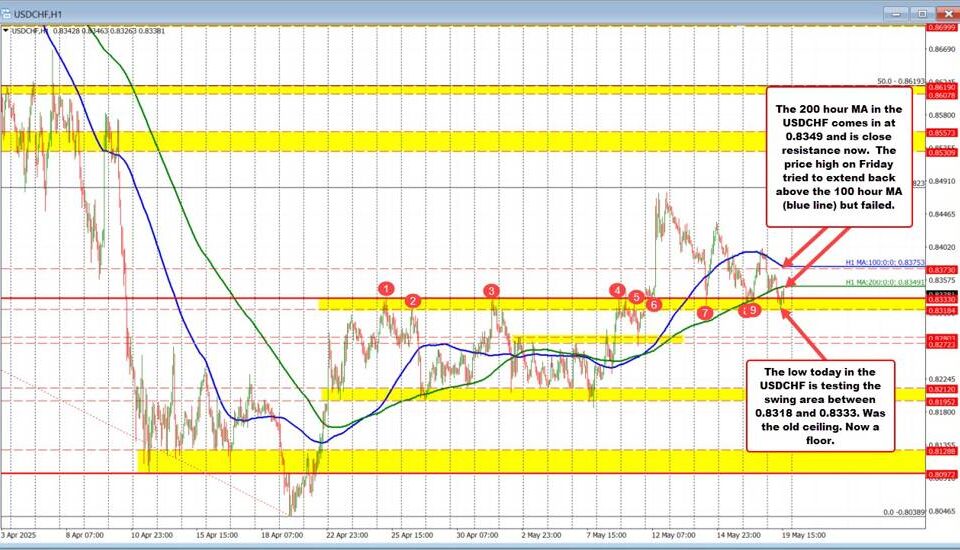Click the '2 May 23:00' time axis label
960x550 pixels.
(541, 535)
